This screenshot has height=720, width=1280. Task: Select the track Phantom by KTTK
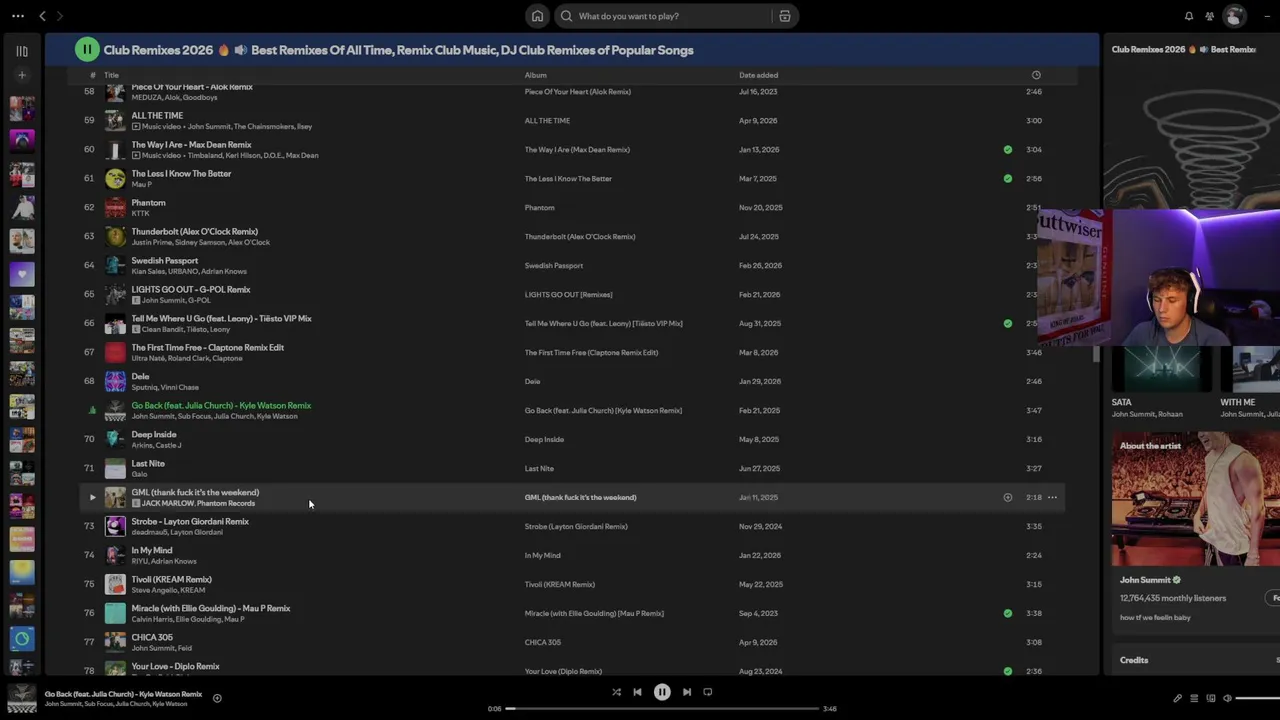148,203
